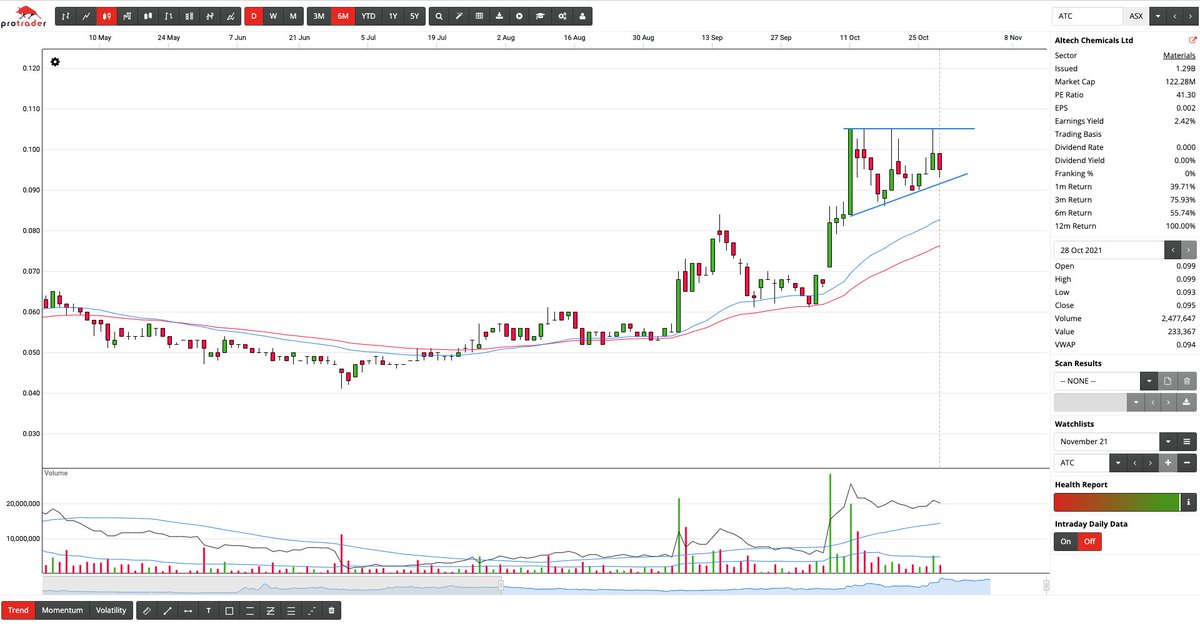Add ATC to the watchlist
Image resolution: width=1200 pixels, height=626 pixels.
point(1168,463)
